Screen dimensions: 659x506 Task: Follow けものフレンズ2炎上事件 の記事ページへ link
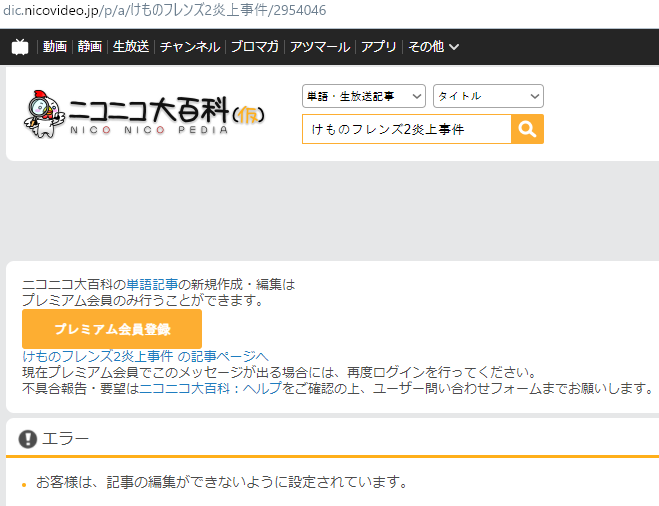[145, 356]
